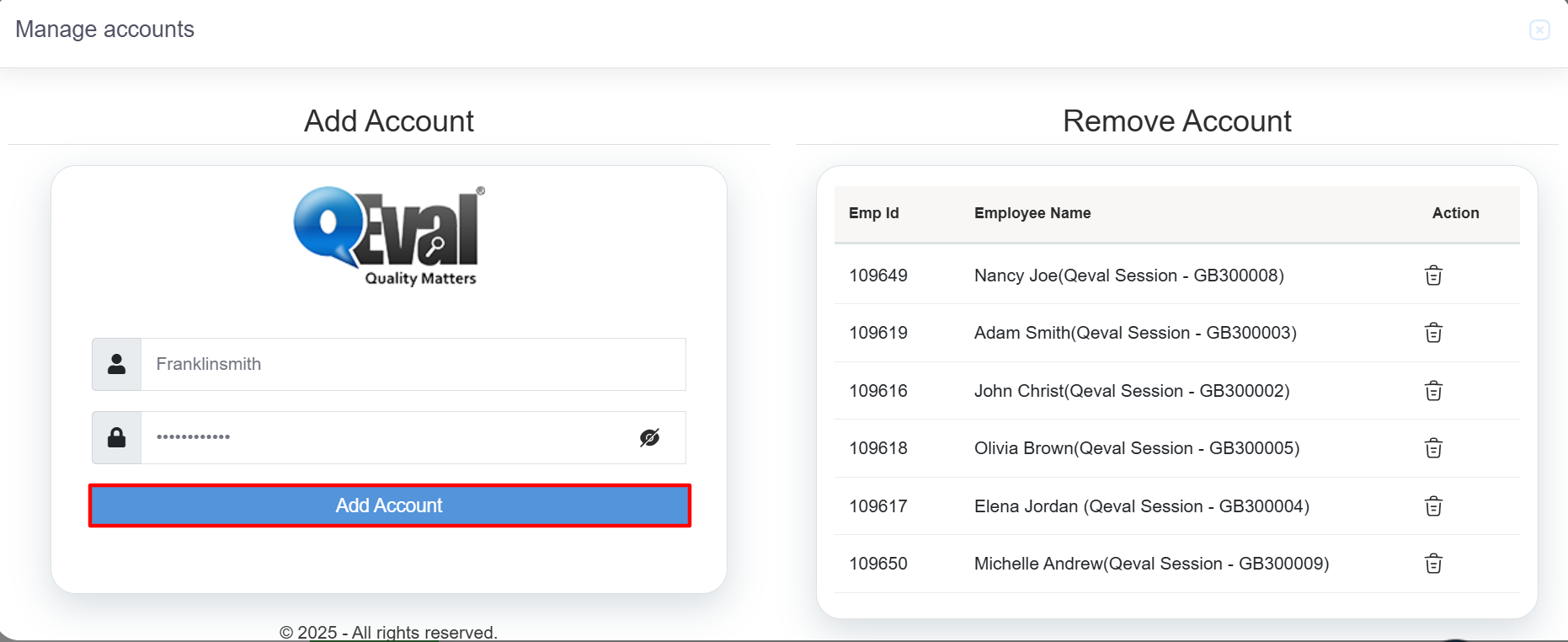Select employee ID 109617
Viewport: 1568px width, 642px height.
[878, 506]
